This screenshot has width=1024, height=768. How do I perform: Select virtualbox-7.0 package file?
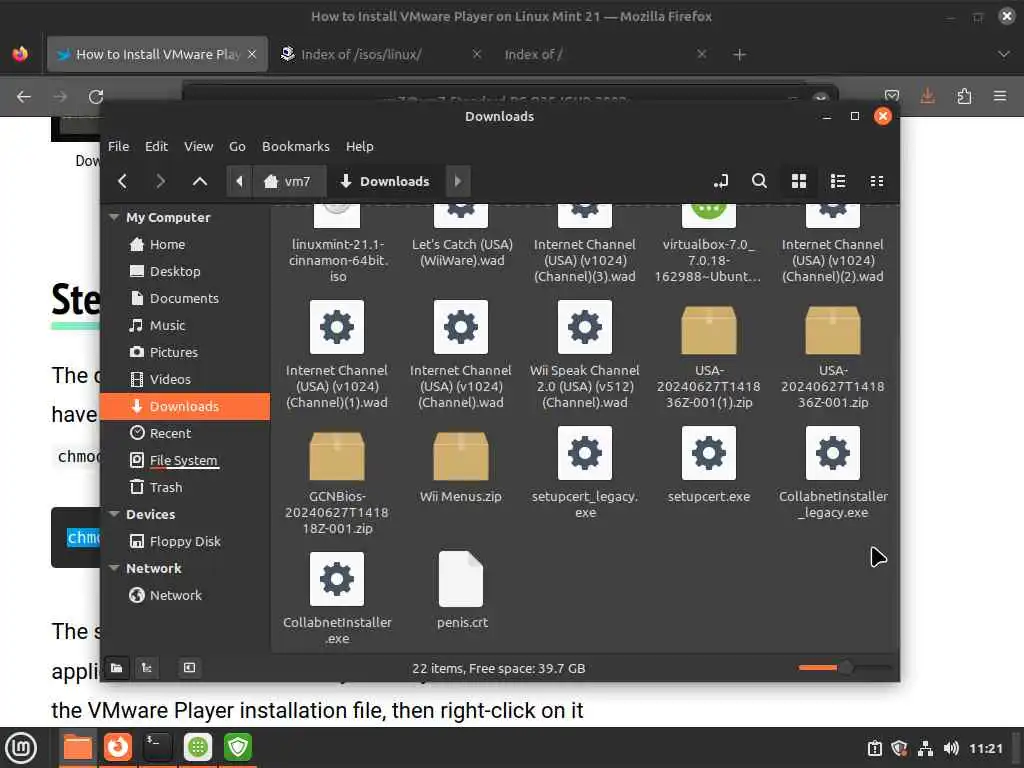(x=709, y=244)
